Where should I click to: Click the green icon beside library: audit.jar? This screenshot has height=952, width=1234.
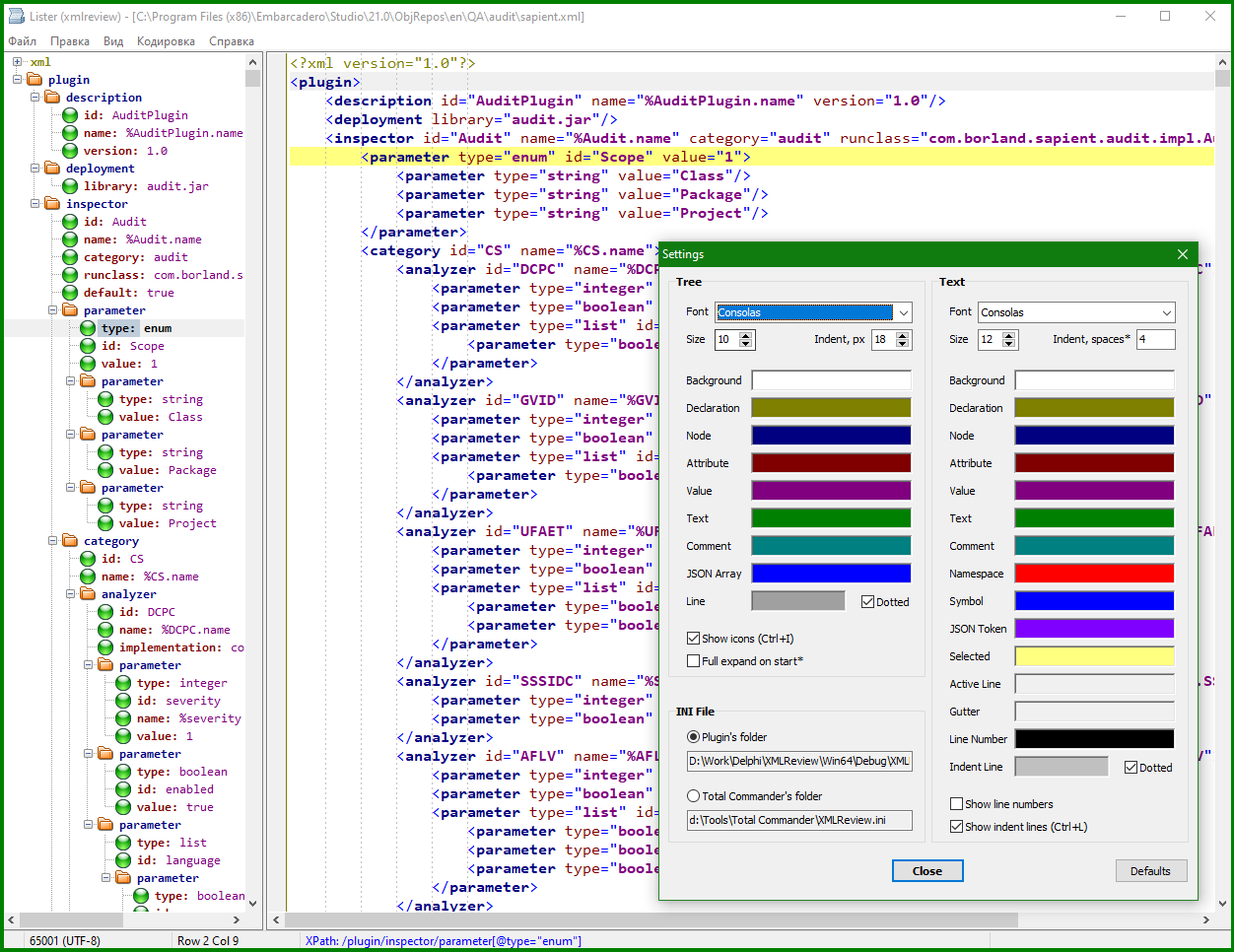[70, 186]
